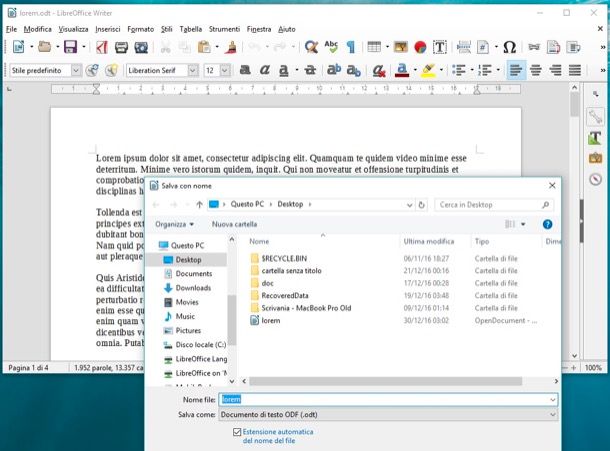
Task: Select the 'RecoveredData' folder in file list
Action: coord(284,296)
